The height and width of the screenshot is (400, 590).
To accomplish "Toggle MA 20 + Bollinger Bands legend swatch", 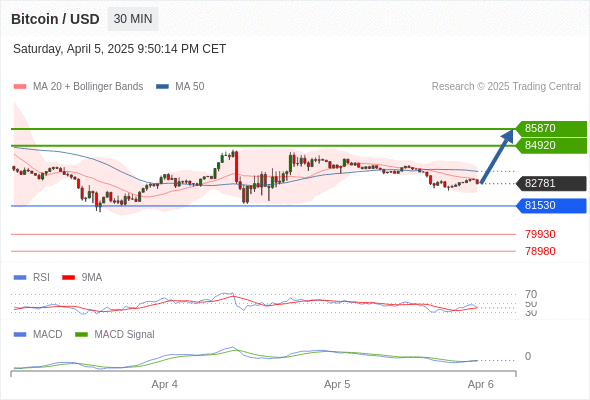I will pos(20,87).
